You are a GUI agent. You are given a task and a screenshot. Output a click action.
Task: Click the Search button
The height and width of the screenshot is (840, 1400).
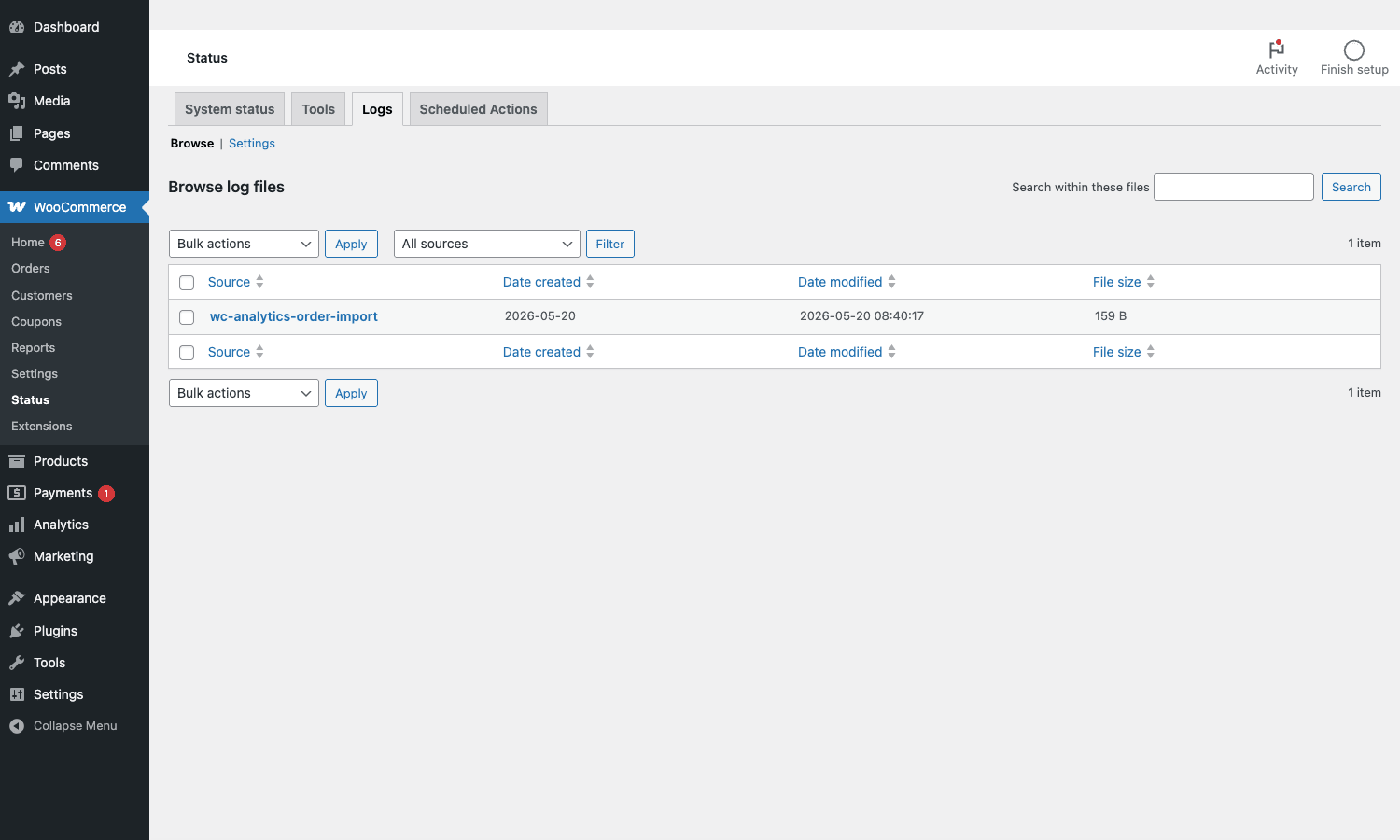point(1351,187)
